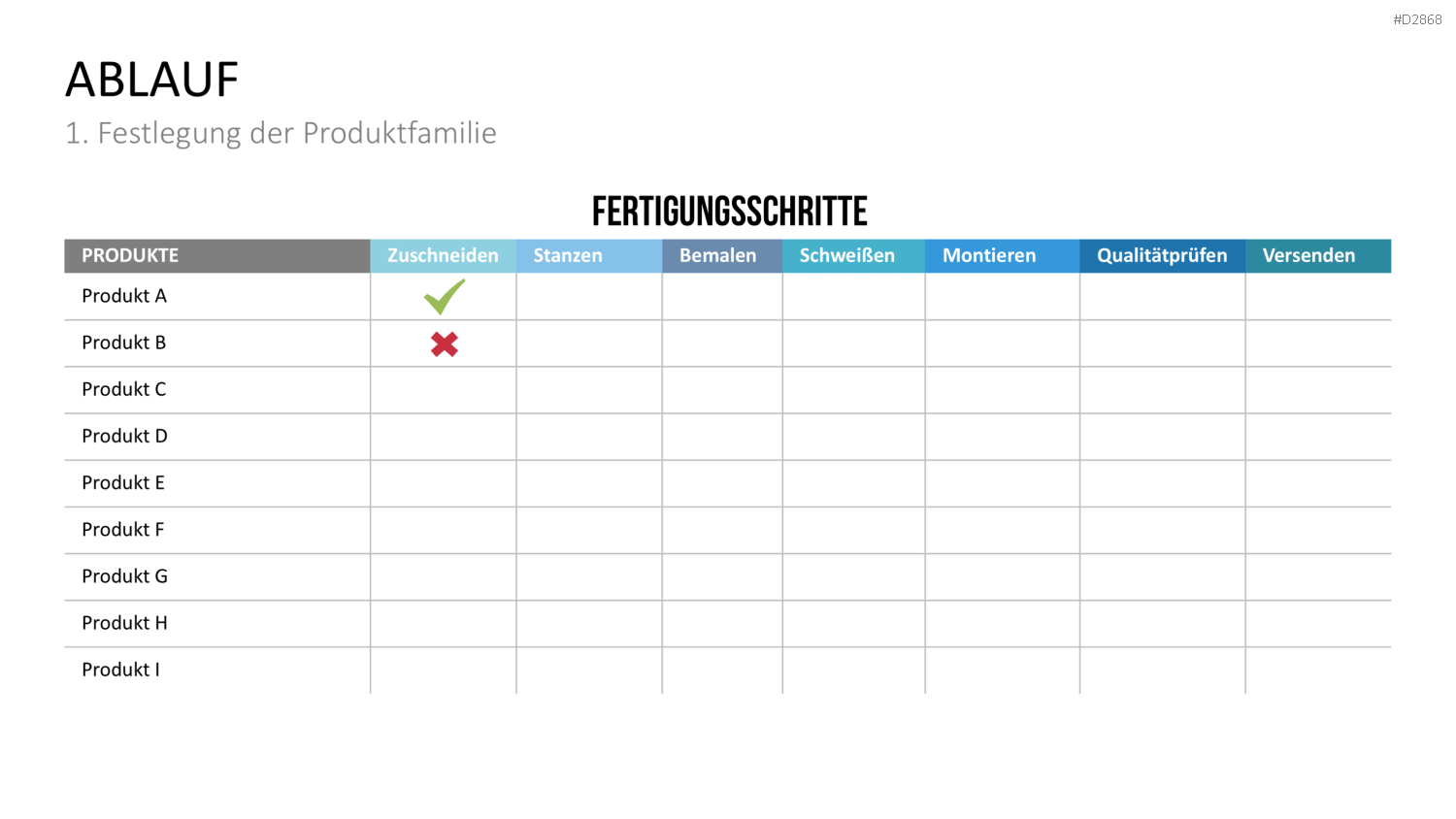This screenshot has height=819, width=1456.
Task: Click the red cross for Produkt B
Action: [x=445, y=344]
